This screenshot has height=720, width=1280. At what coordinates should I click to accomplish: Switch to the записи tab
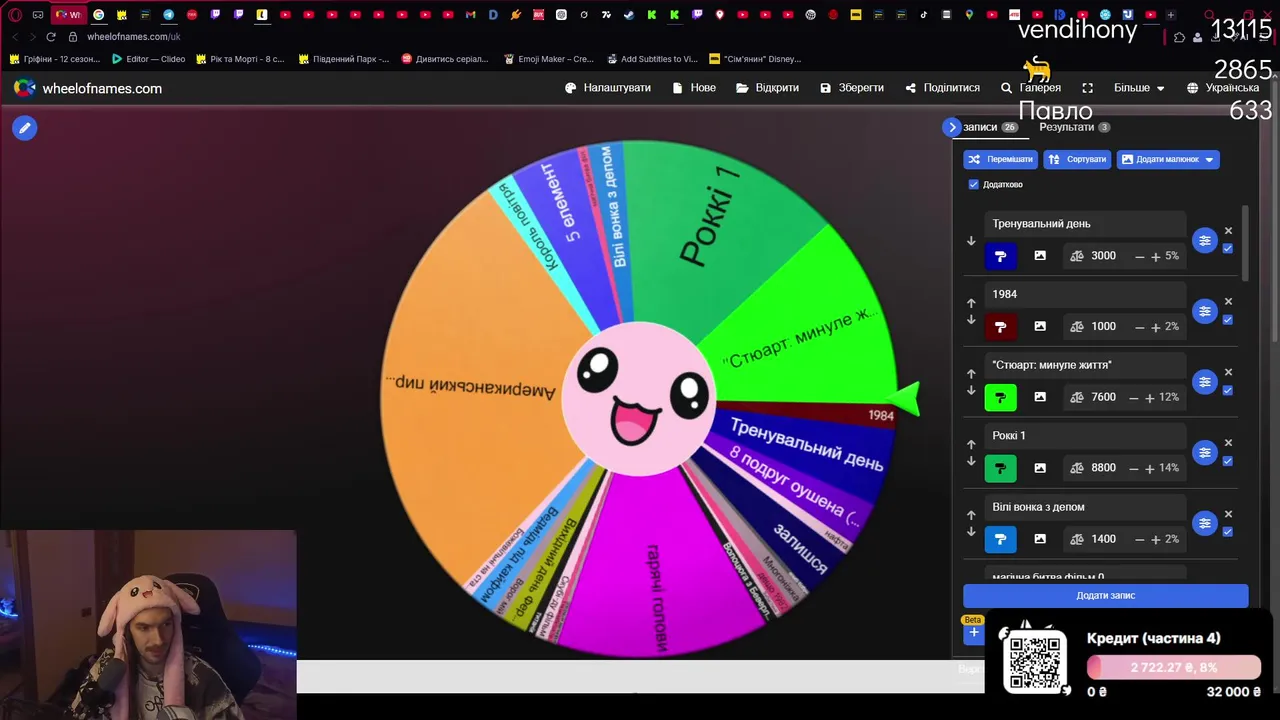[x=990, y=127]
